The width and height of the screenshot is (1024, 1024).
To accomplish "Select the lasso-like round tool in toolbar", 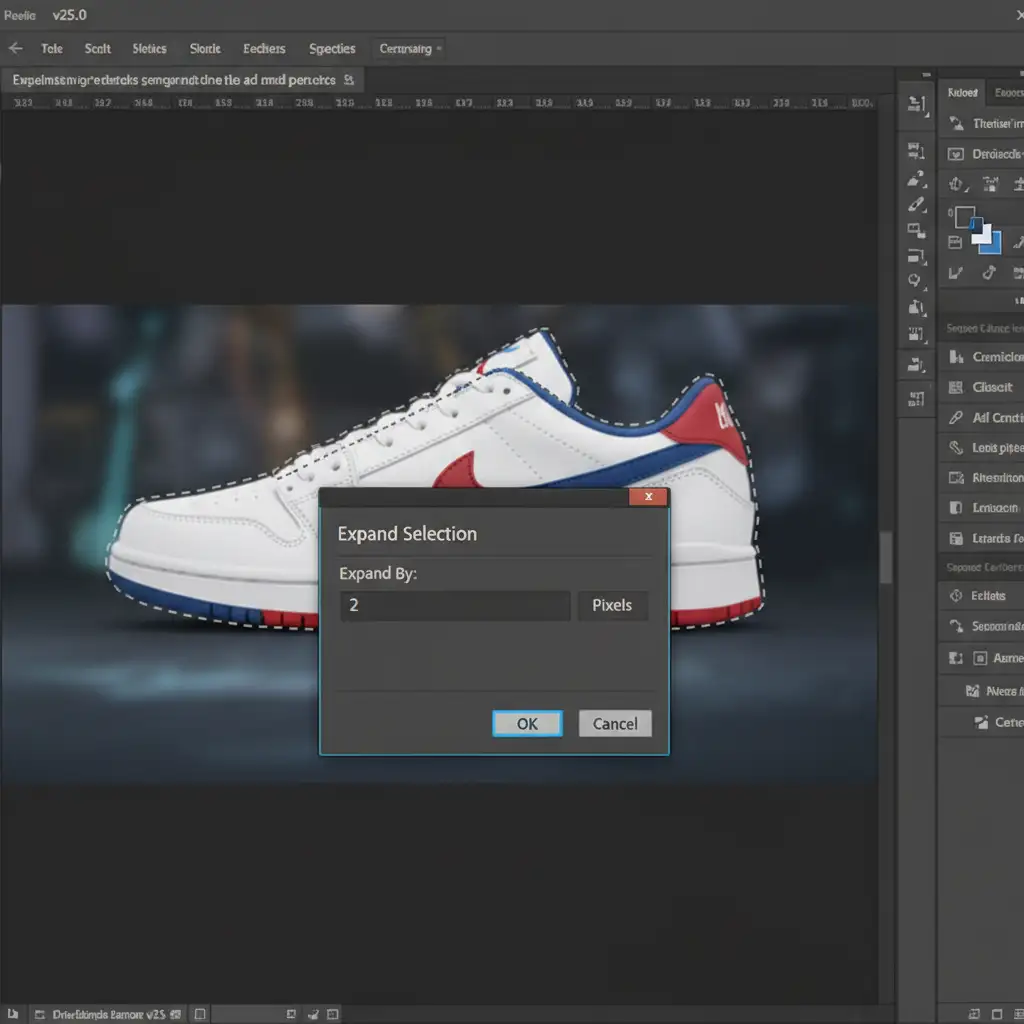I will coord(915,281).
